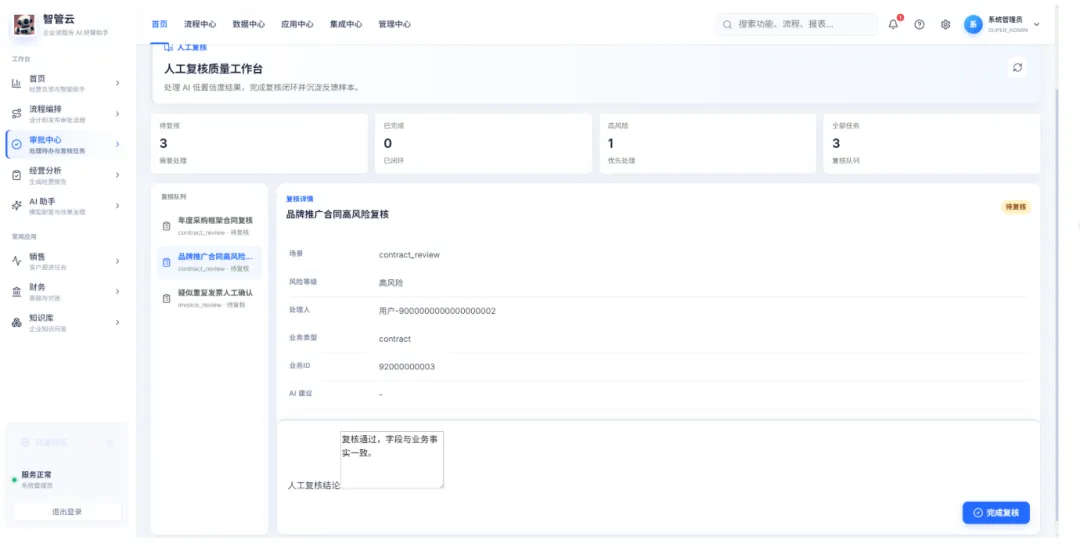Focus the search 搜索功能、流程、报表 field
This screenshot has width=1080, height=547.
click(797, 24)
